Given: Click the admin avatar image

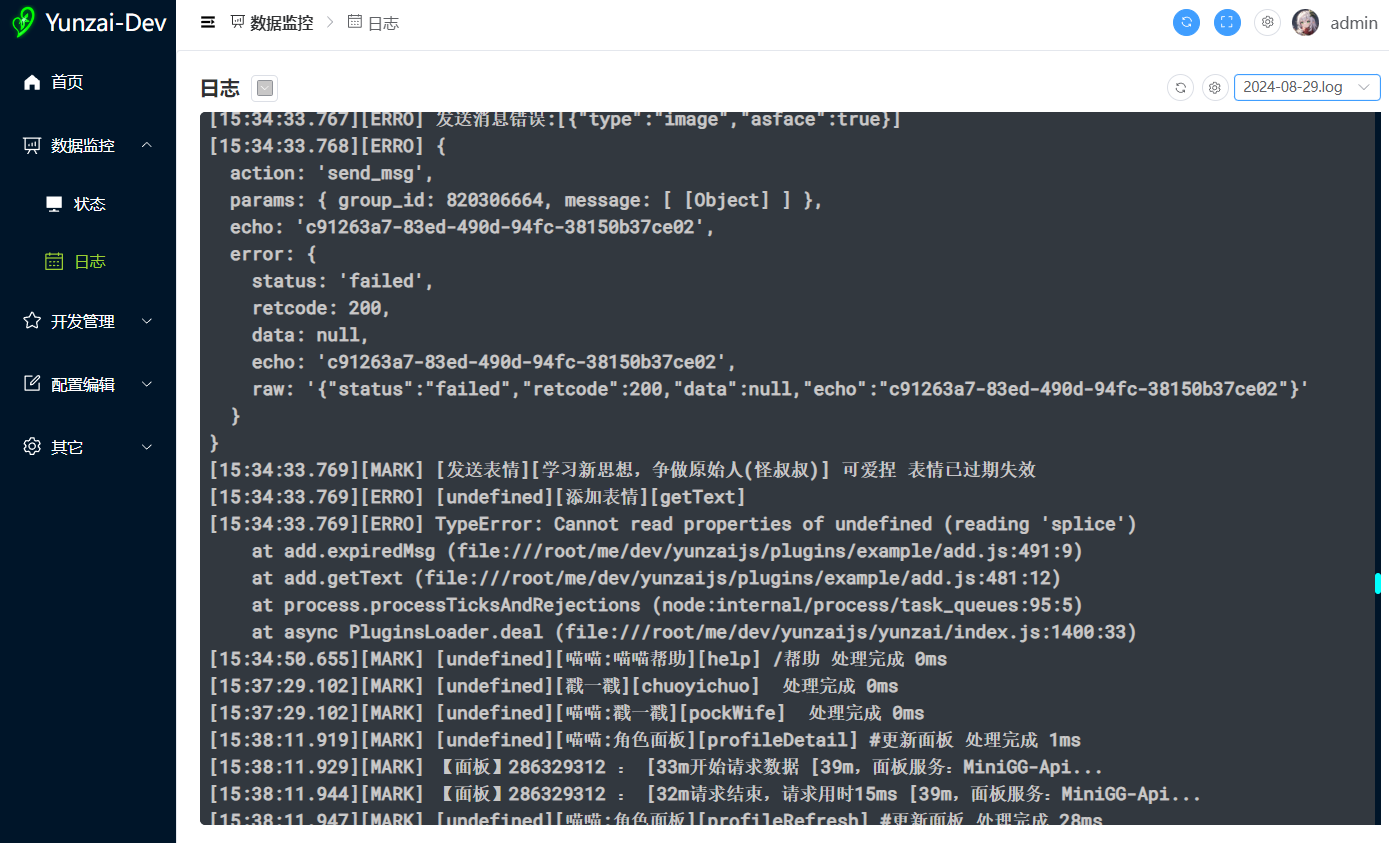Looking at the screenshot, I should (x=1305, y=22).
